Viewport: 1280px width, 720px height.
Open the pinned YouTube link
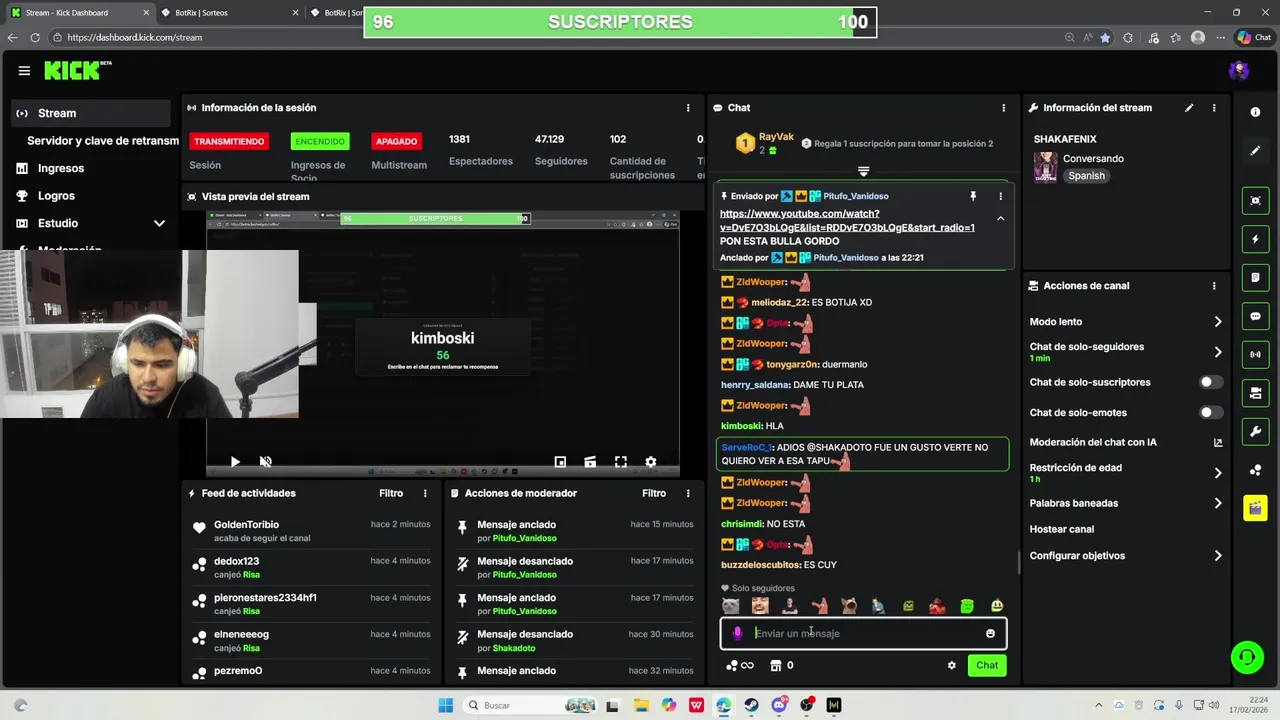coord(847,221)
